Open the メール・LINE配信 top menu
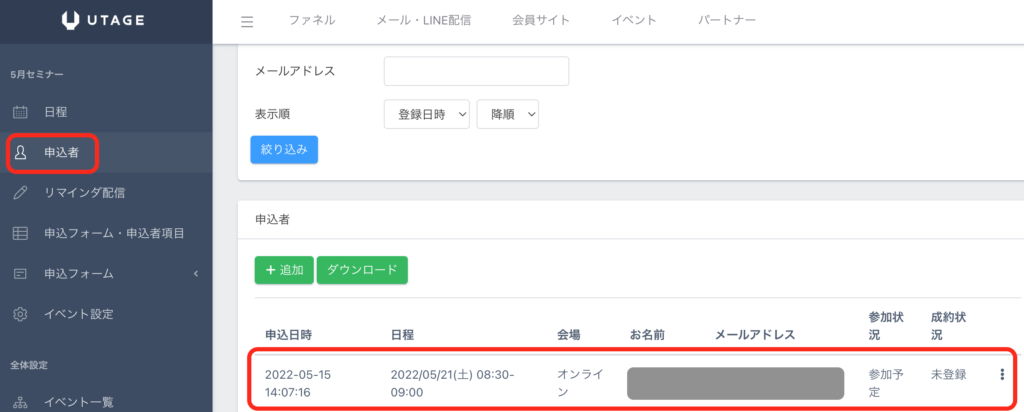This screenshot has width=1024, height=412. coord(423,21)
